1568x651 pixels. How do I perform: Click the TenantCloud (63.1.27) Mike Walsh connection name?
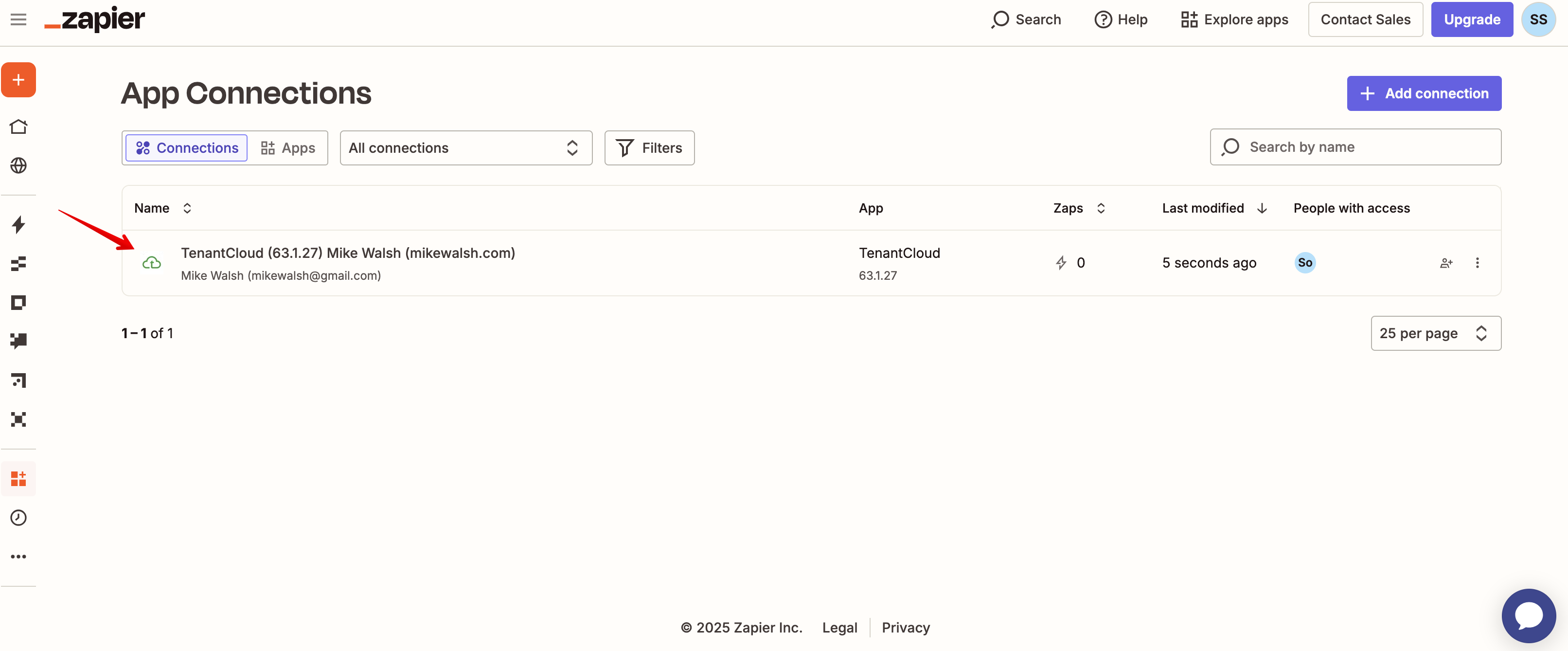(348, 253)
